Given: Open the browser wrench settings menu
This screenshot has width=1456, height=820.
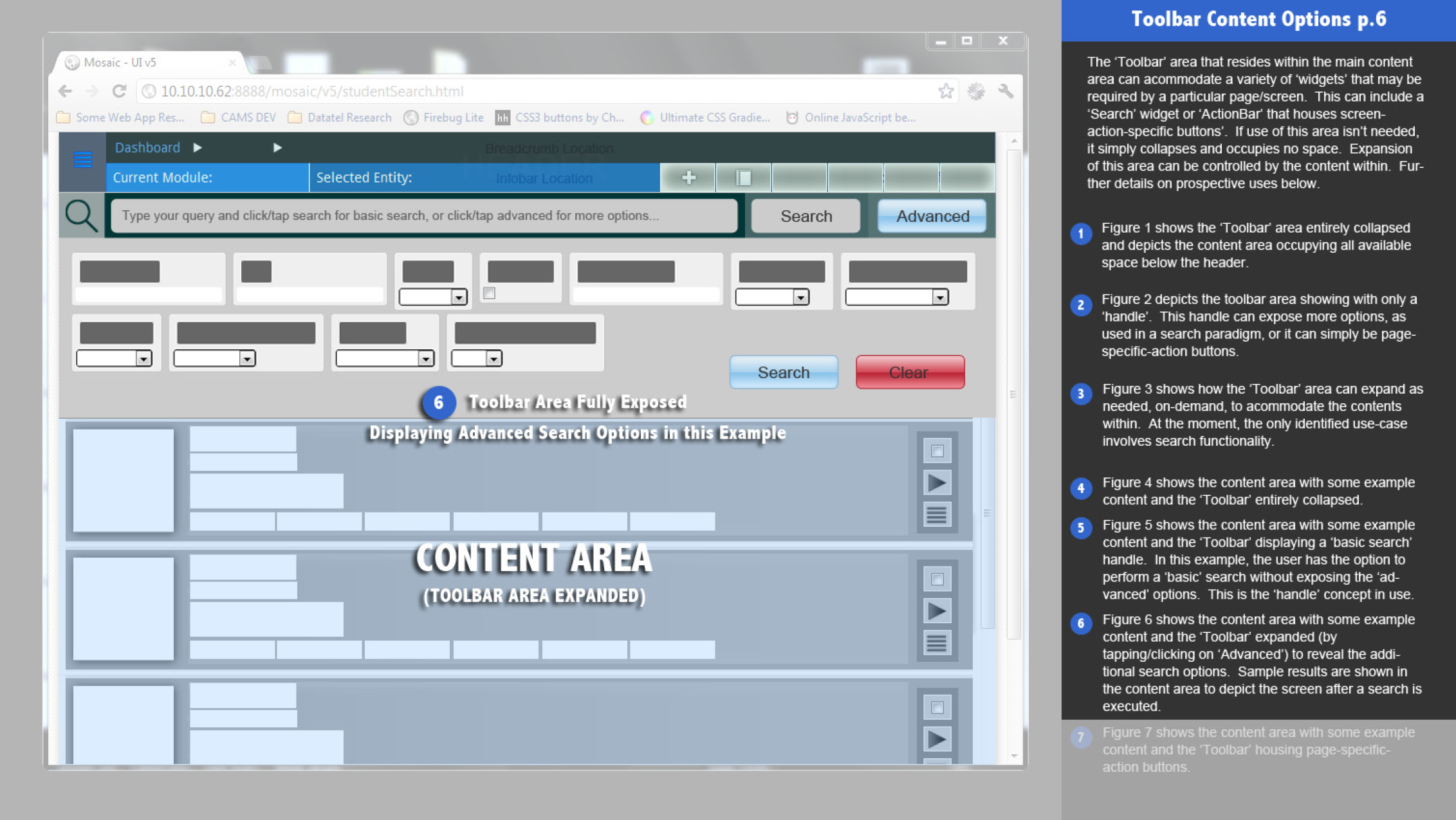Looking at the screenshot, I should (1006, 91).
